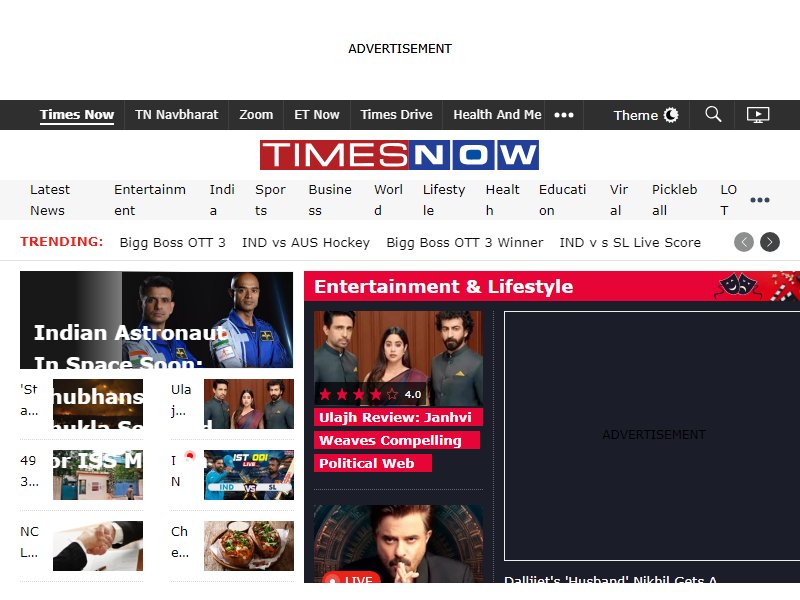This screenshot has height=600, width=800.
Task: Open LIVE story image with man in suit
Action: [x=398, y=543]
